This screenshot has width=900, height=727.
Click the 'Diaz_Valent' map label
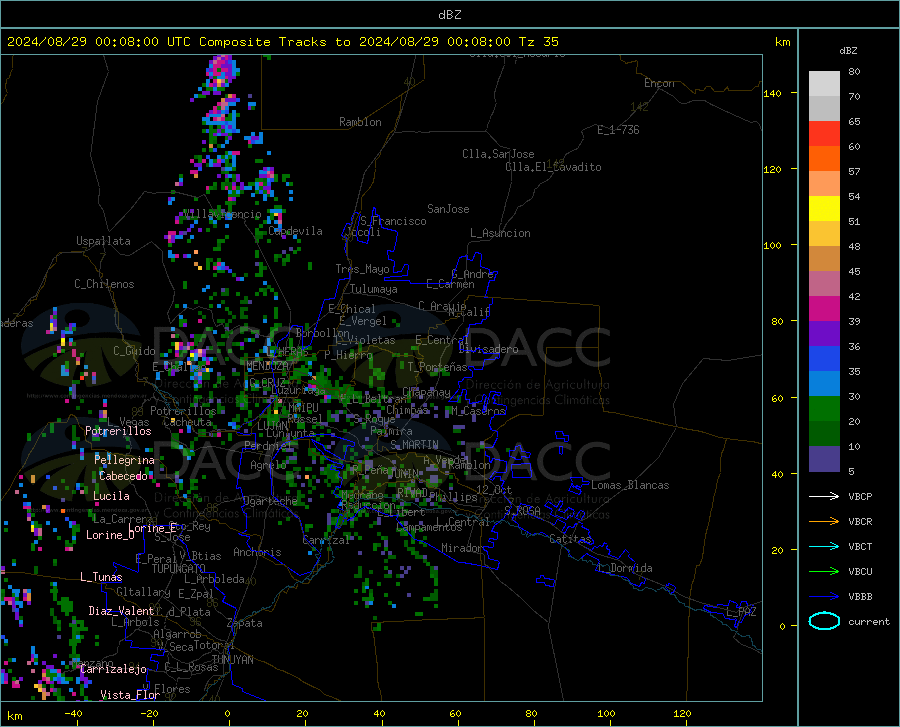(121, 611)
